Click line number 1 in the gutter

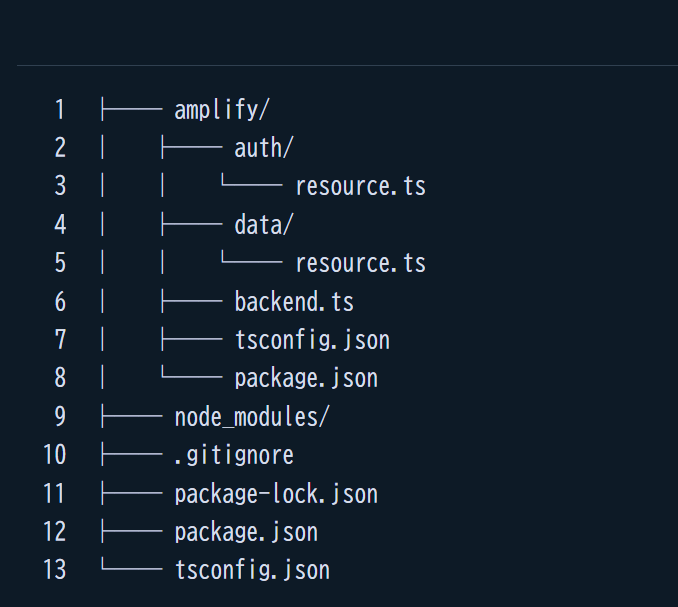60,109
